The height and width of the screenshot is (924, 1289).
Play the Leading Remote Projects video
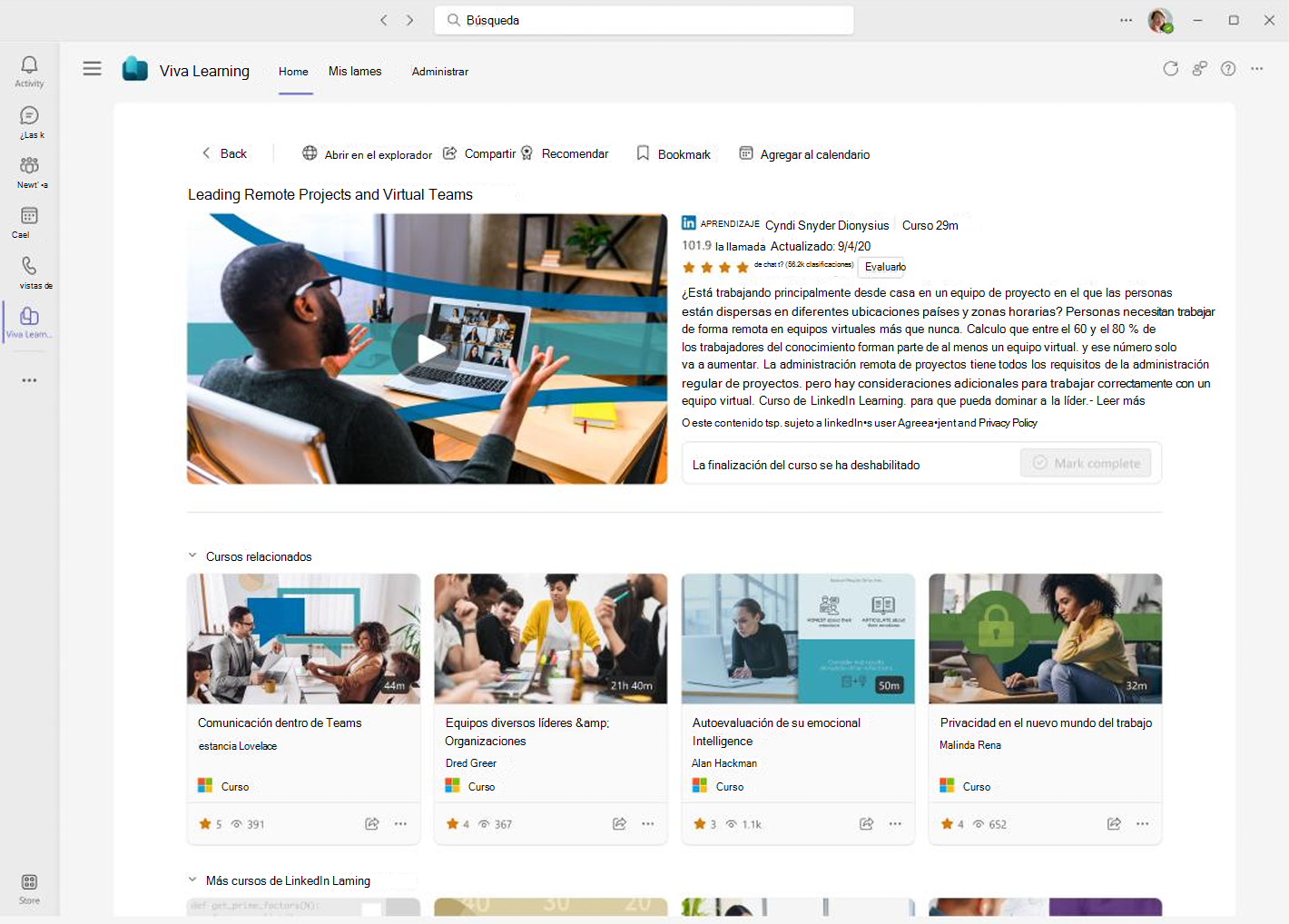click(427, 348)
